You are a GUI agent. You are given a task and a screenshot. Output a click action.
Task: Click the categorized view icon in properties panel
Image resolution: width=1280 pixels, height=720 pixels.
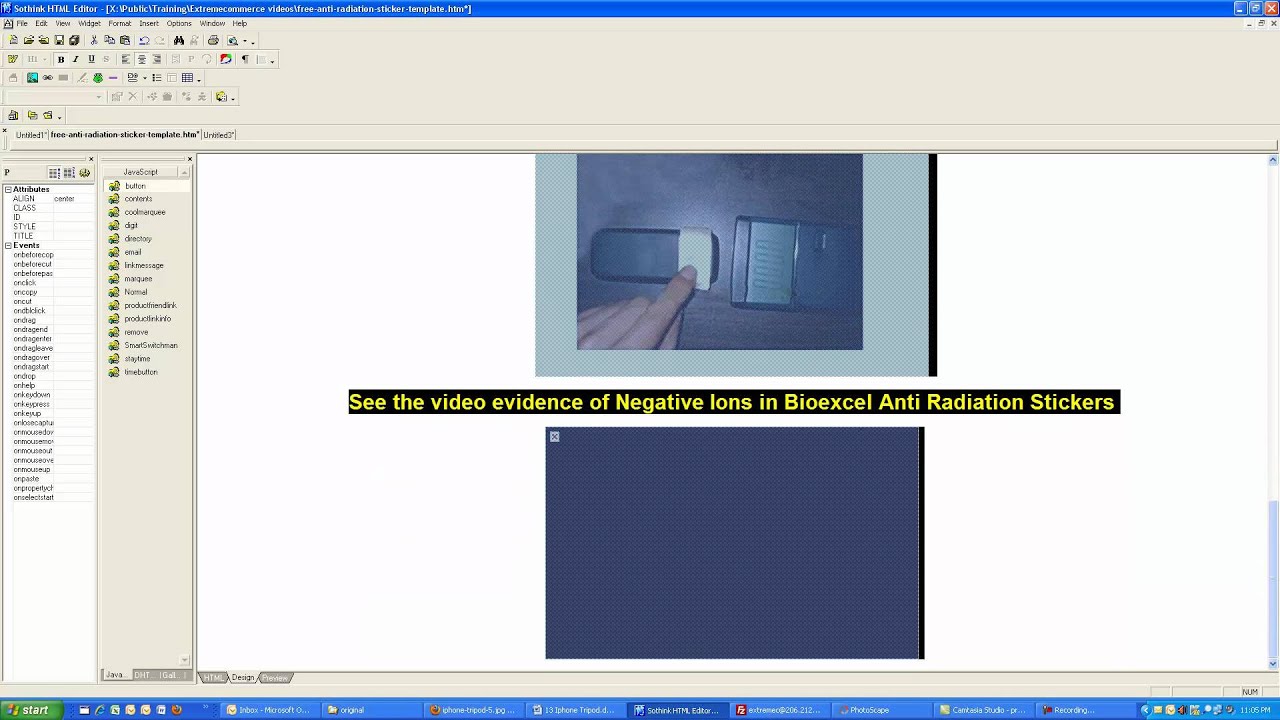pyautogui.click(x=54, y=173)
